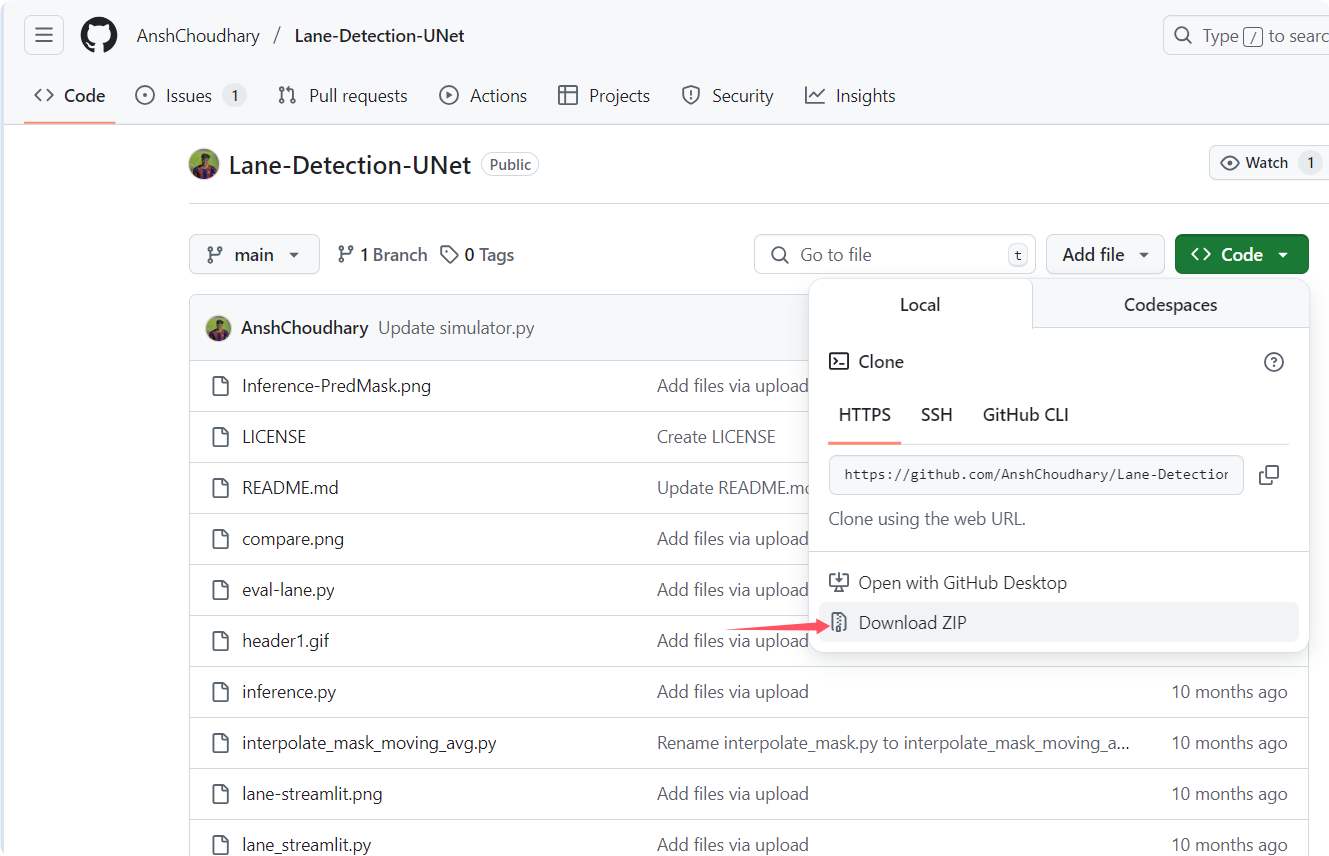Select the SSH clone tab
Viewport: 1329px width, 856px height.
coord(936,414)
